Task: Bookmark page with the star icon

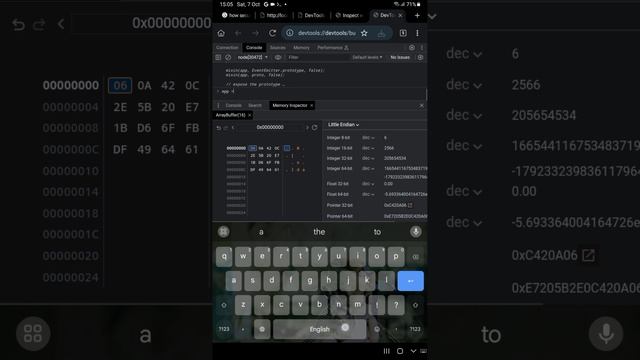Action: [364, 33]
